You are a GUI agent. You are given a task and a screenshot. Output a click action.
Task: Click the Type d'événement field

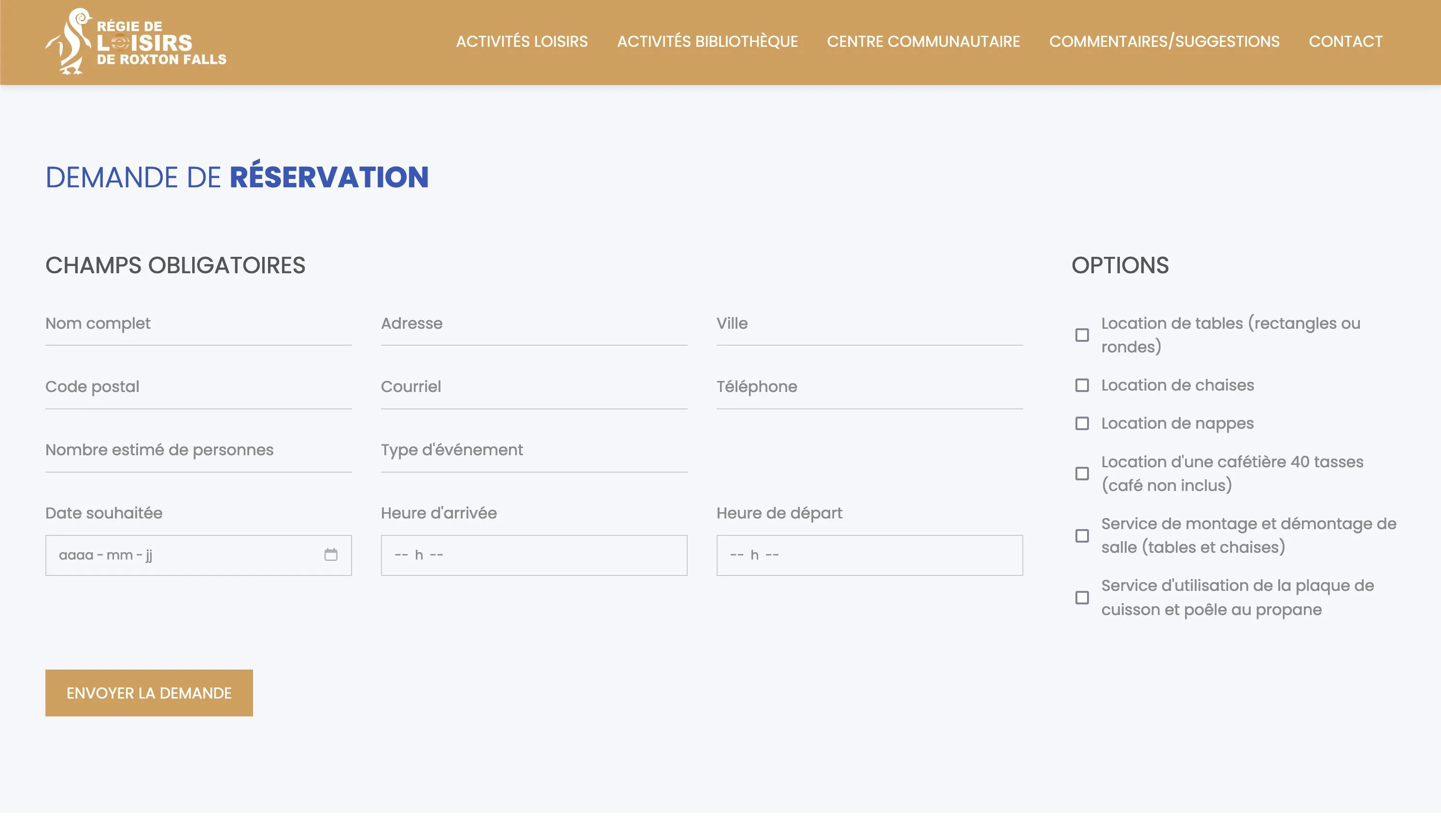pyautogui.click(x=534, y=451)
